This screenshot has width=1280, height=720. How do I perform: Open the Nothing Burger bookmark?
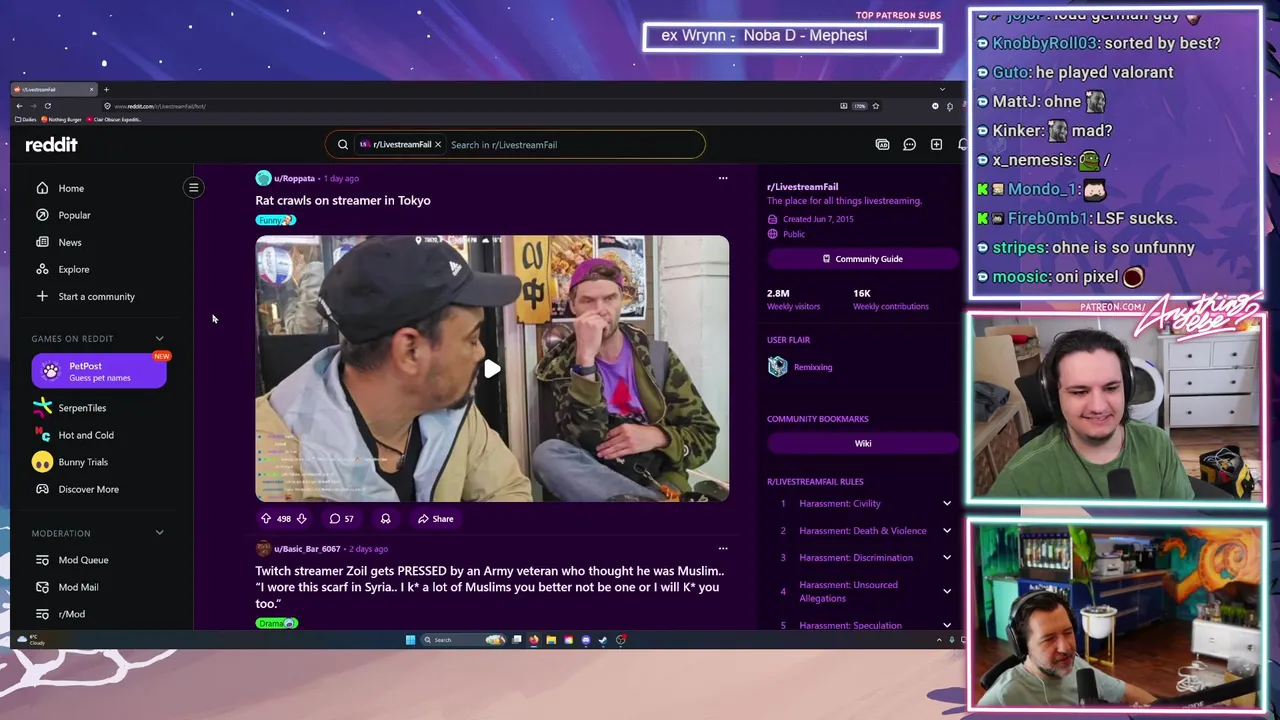tap(64, 120)
